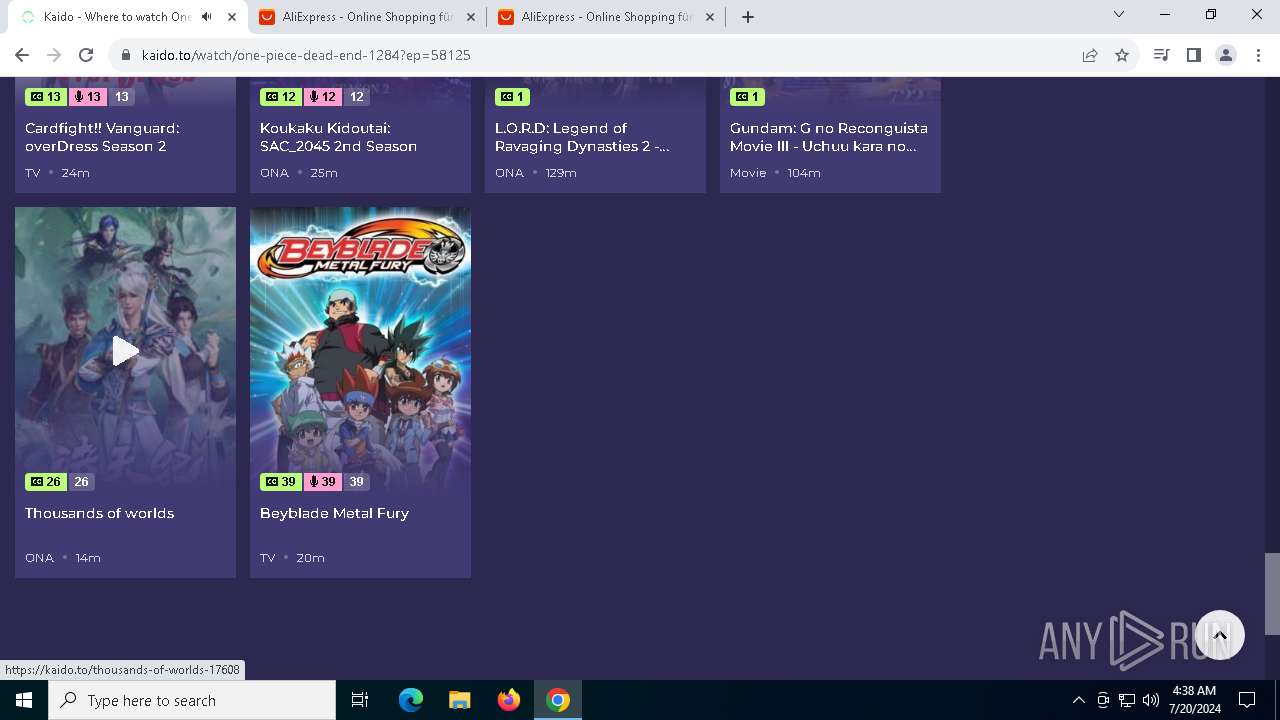The width and height of the screenshot is (1280, 720).
Task: Switch to the first AliExpress tab
Action: [x=367, y=17]
